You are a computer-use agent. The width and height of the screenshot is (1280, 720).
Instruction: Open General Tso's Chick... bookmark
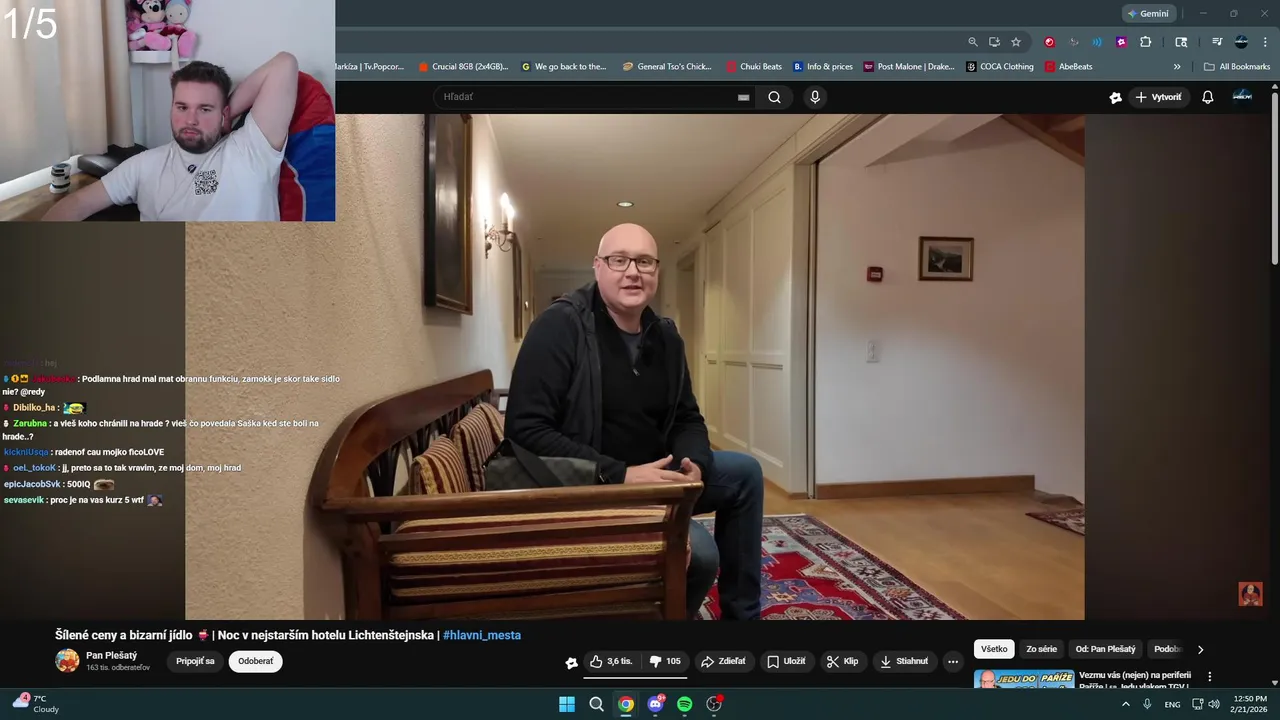click(667, 67)
